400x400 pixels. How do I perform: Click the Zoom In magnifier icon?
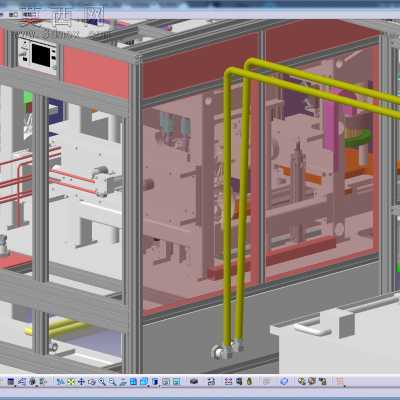point(102,381)
